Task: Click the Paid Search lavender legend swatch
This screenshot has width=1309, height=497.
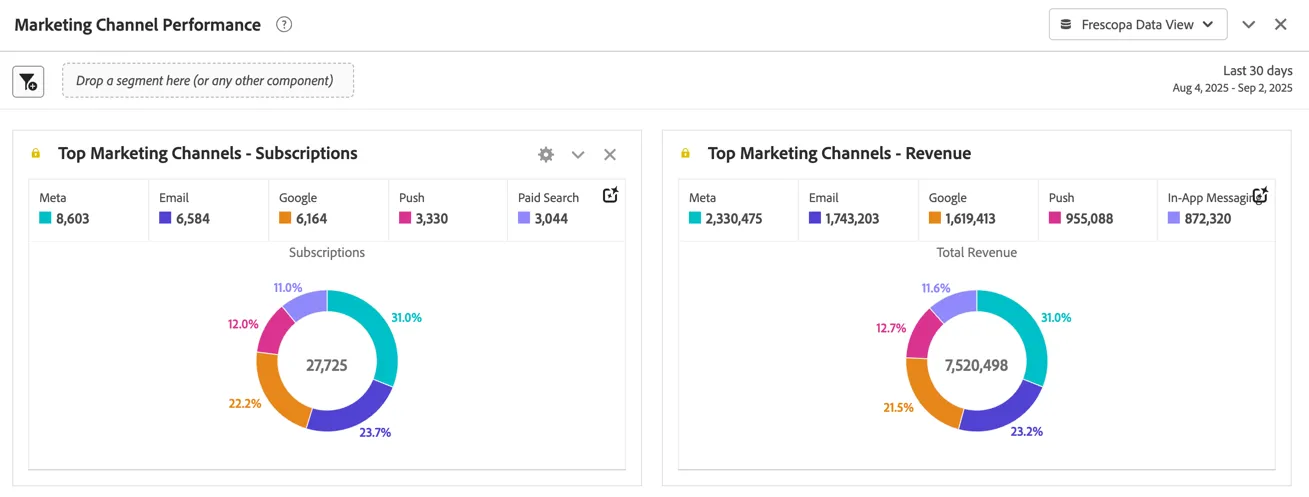Action: pos(524,218)
